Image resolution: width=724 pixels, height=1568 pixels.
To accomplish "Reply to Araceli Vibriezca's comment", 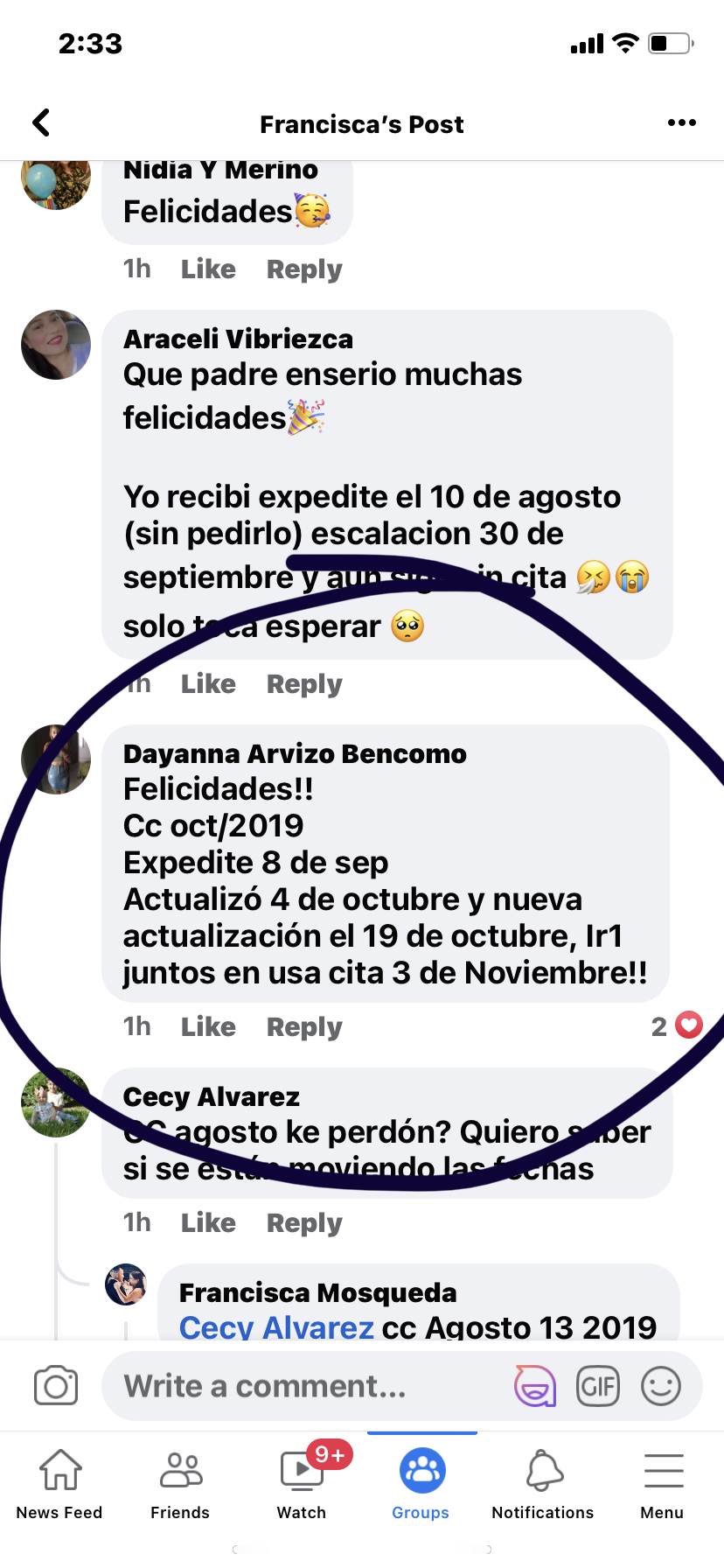I will 304,684.
